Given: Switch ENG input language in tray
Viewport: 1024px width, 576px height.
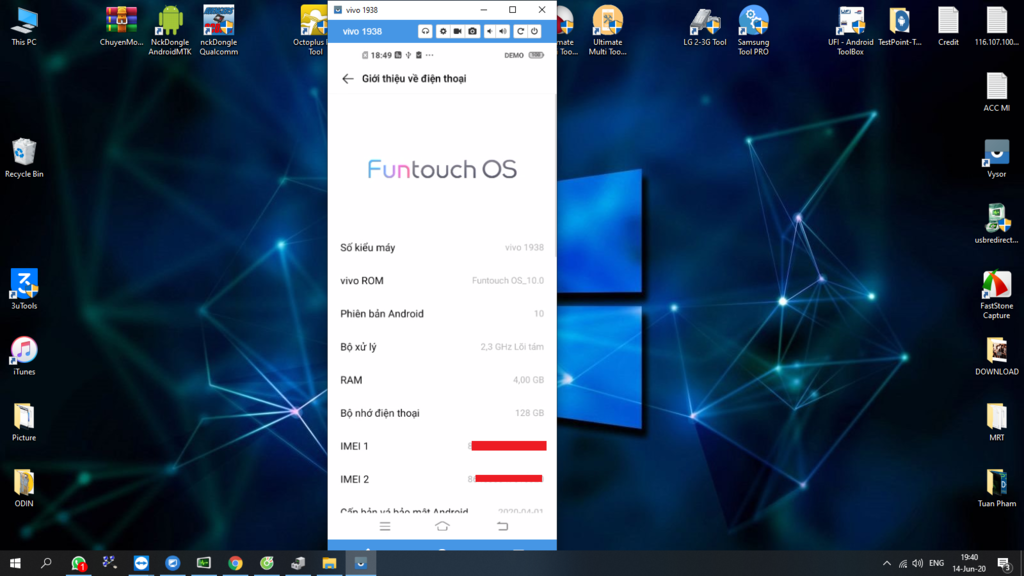Looking at the screenshot, I should [x=936, y=563].
